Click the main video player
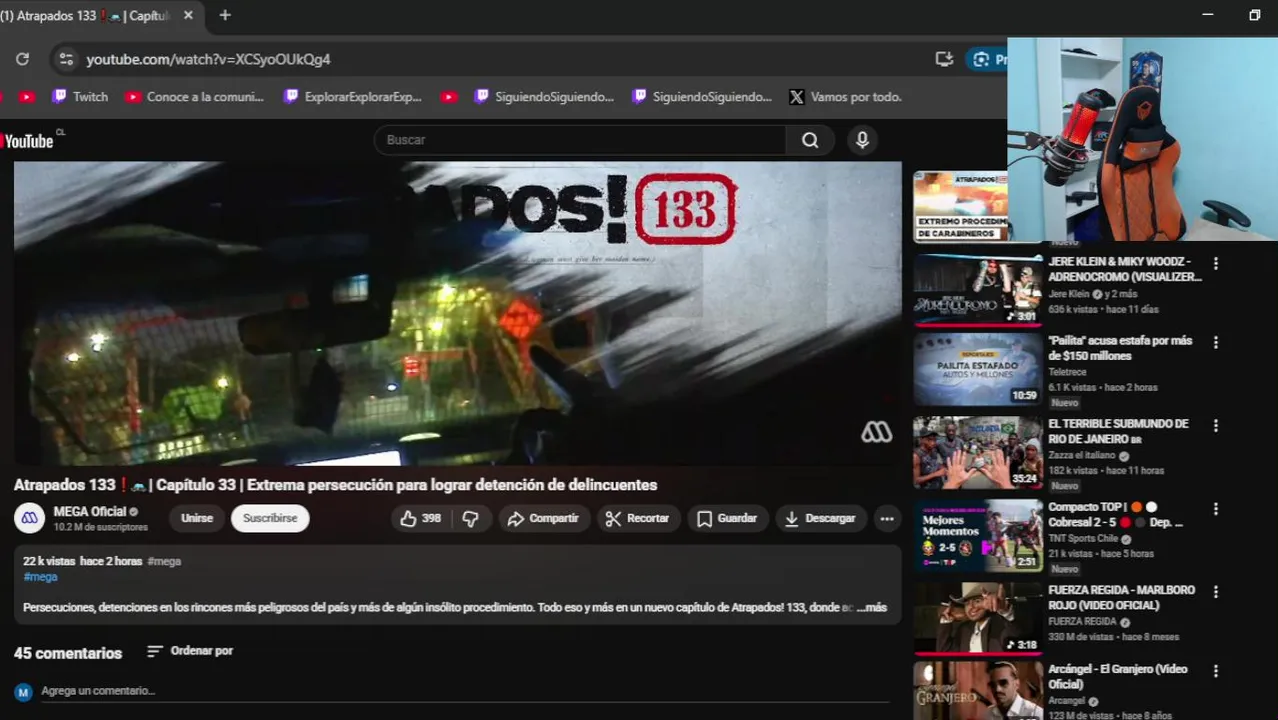This screenshot has width=1278, height=720. tap(457, 313)
